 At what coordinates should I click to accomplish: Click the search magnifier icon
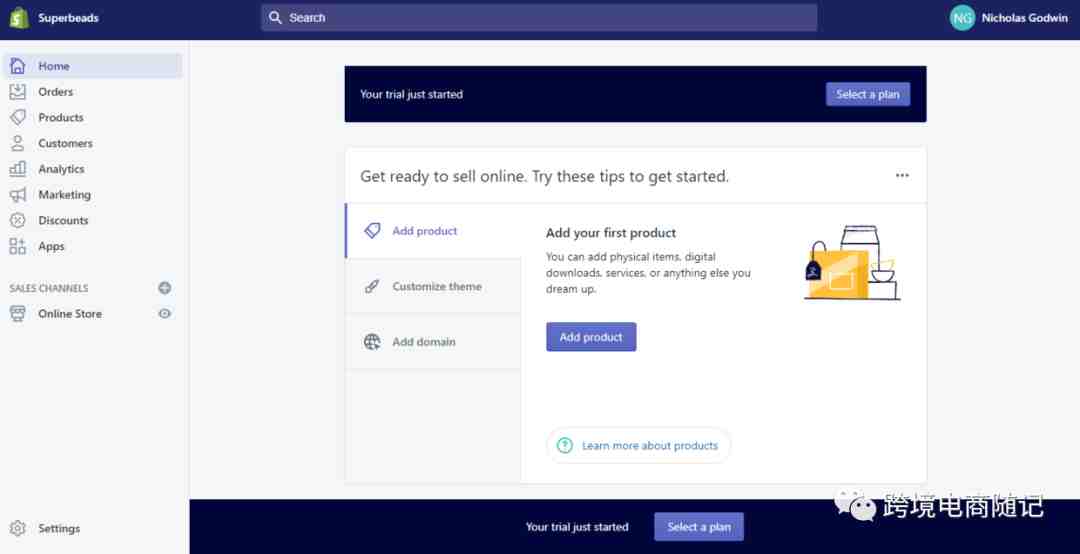point(276,18)
